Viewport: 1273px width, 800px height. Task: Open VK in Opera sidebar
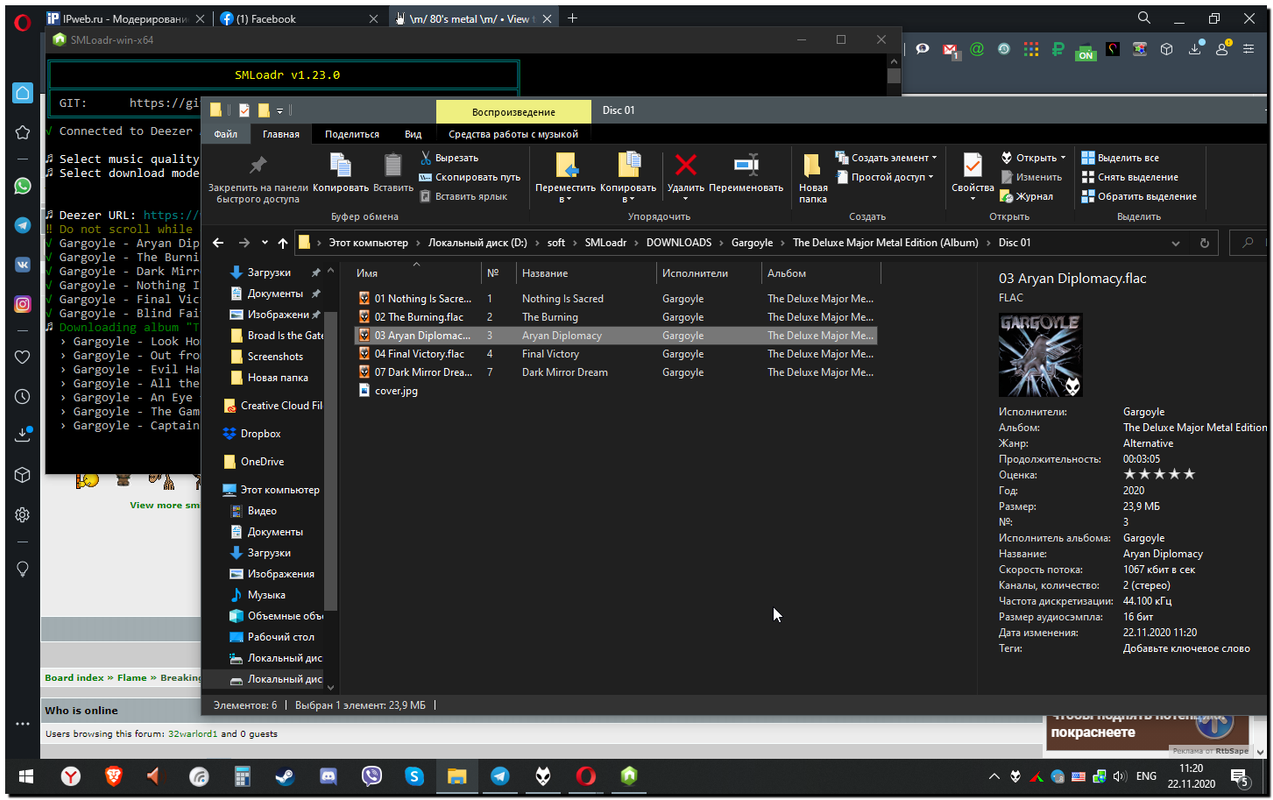tap(22, 264)
